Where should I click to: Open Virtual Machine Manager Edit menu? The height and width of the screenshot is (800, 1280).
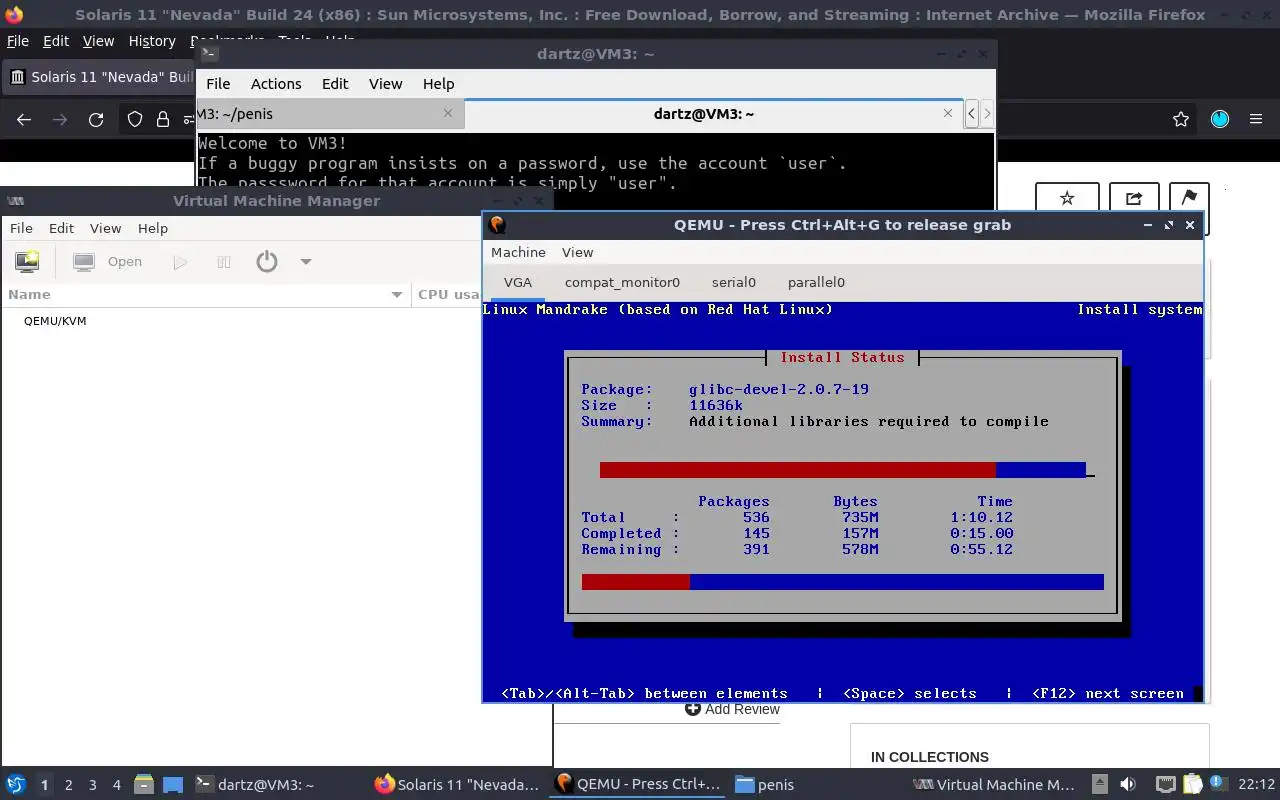tap(61, 228)
